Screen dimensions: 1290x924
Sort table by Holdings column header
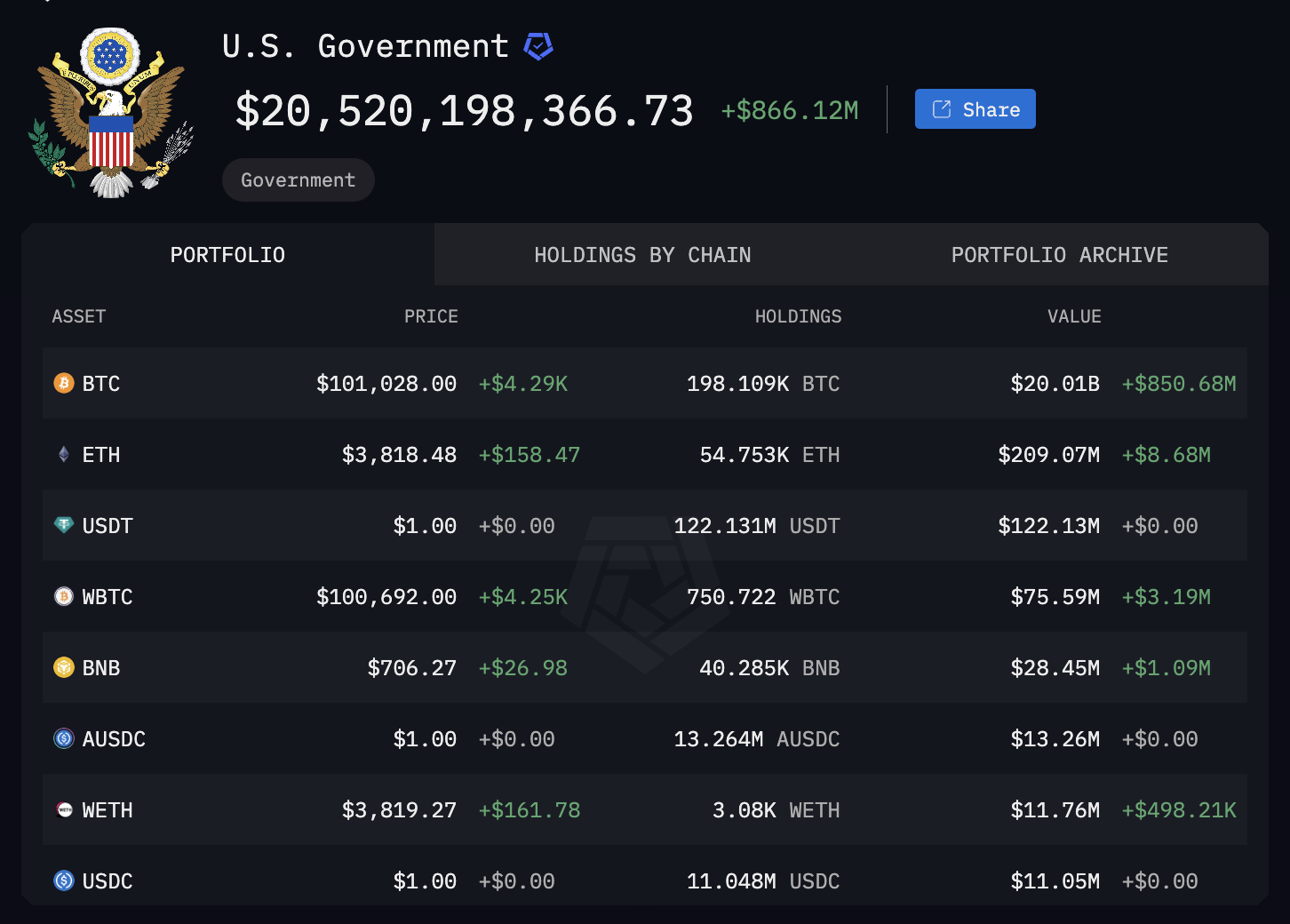[798, 316]
